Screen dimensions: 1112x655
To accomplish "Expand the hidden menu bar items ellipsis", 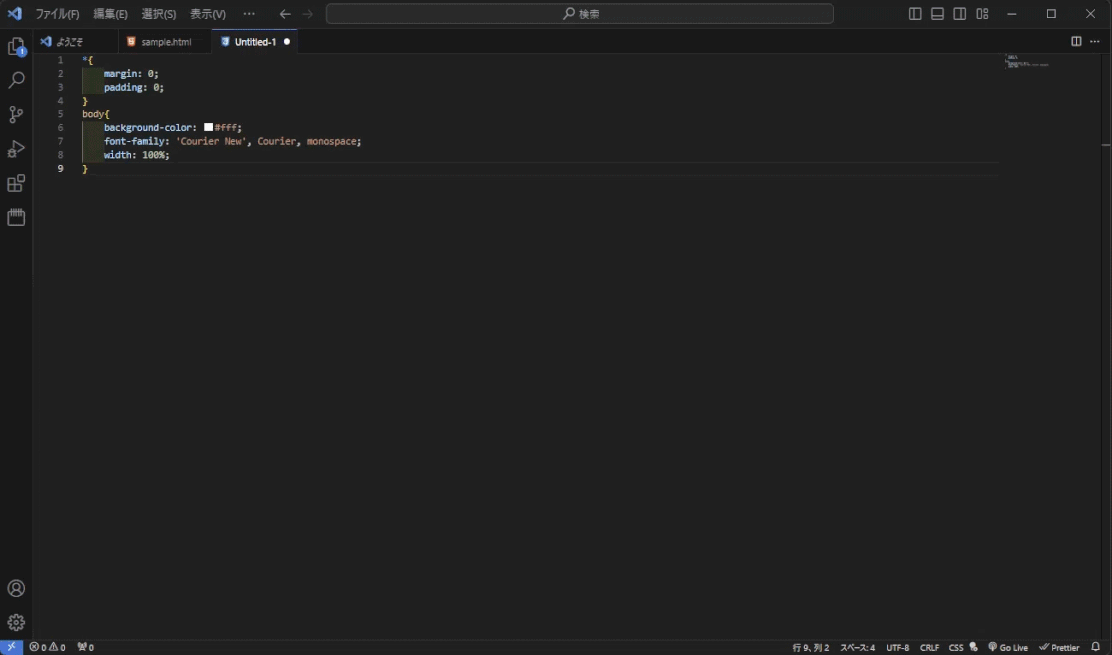I will (249, 14).
